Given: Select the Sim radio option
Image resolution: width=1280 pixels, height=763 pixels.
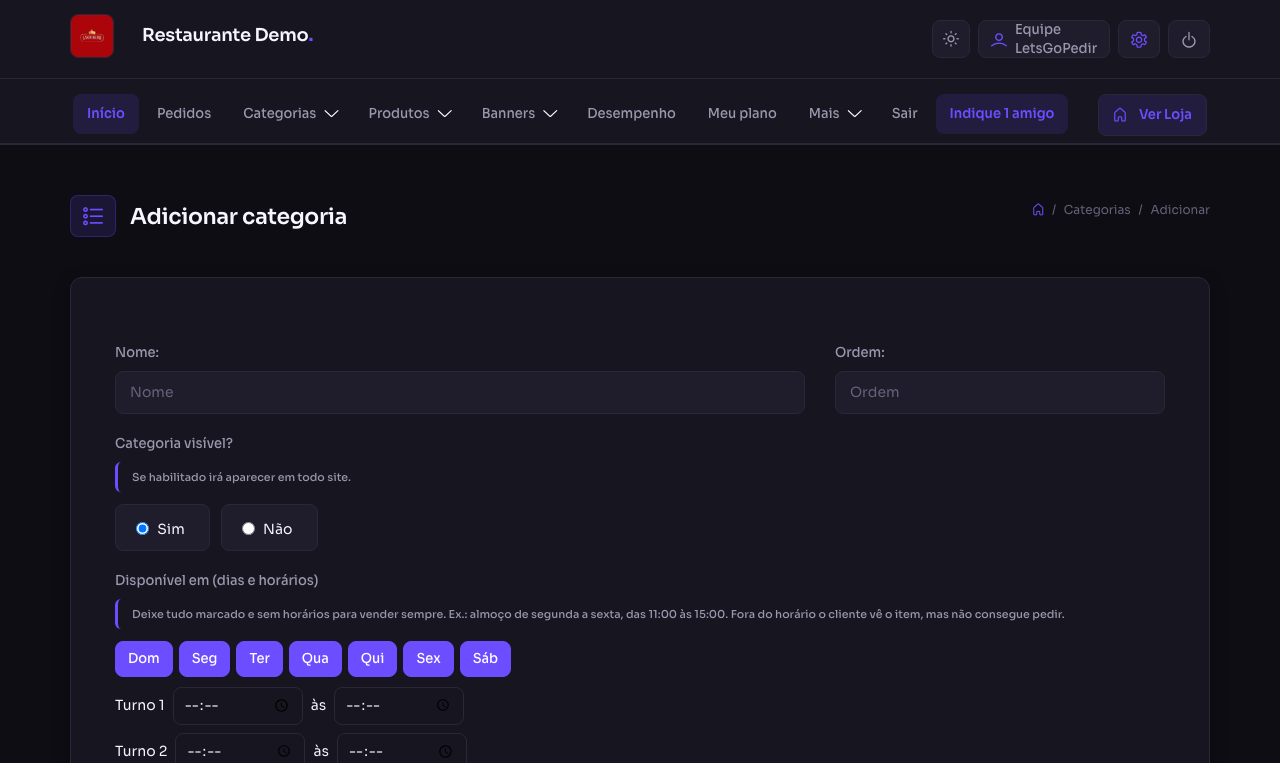Looking at the screenshot, I should pos(142,528).
